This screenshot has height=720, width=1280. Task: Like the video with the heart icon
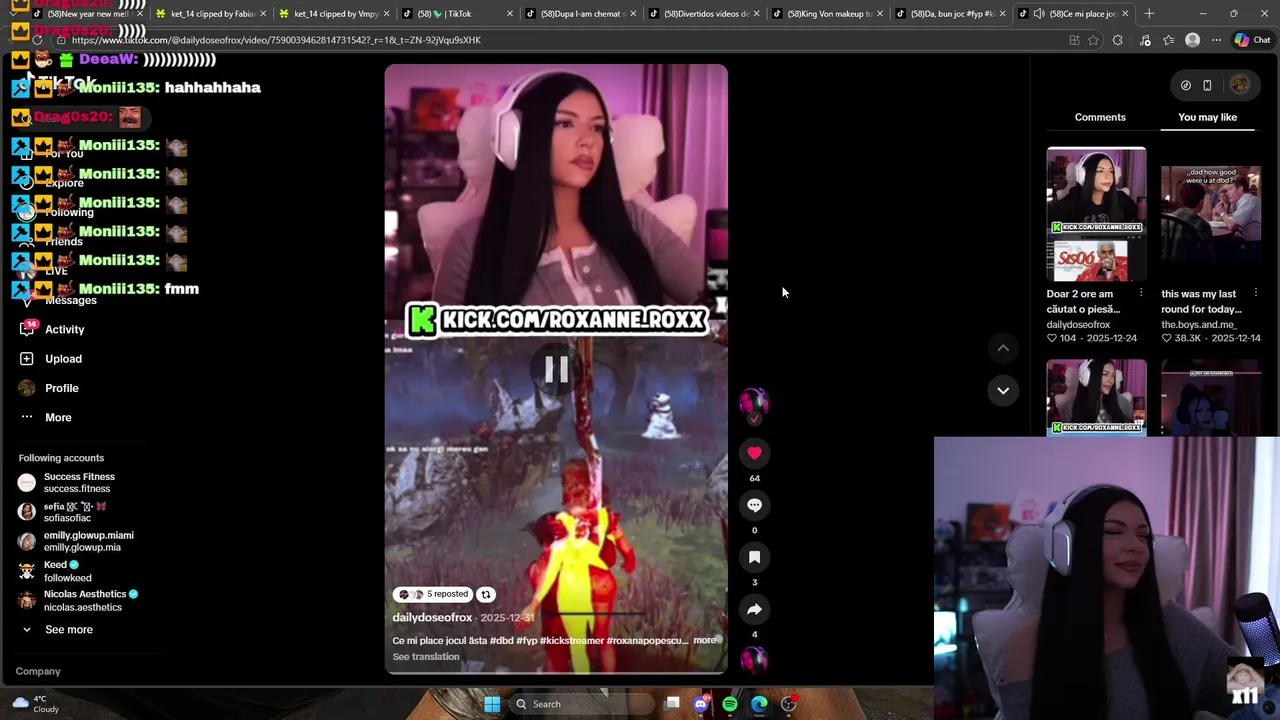[x=754, y=453]
